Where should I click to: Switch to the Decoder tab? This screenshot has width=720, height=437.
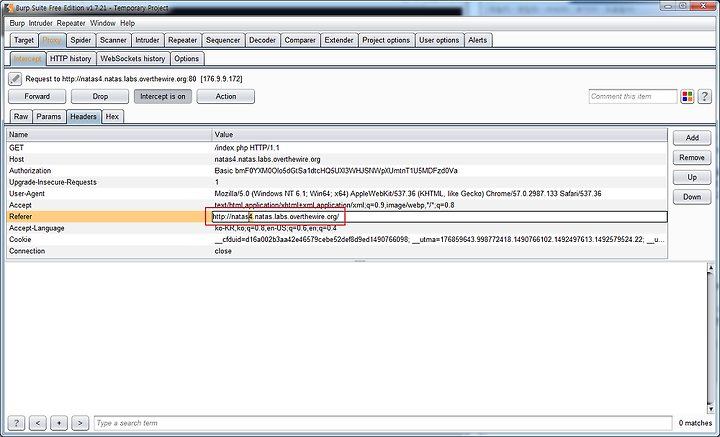[x=262, y=40]
